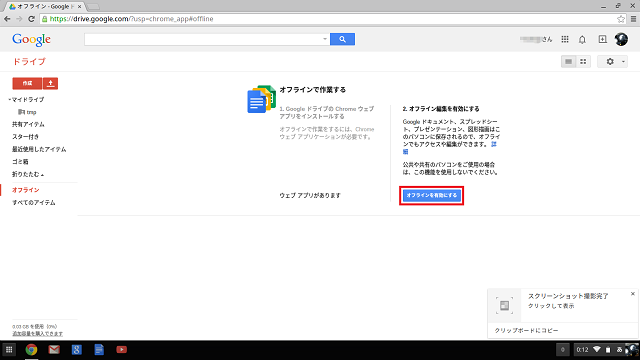The image size is (640, 360).
Task: Open the app launcher grid on the shelf
Action: click(9, 350)
